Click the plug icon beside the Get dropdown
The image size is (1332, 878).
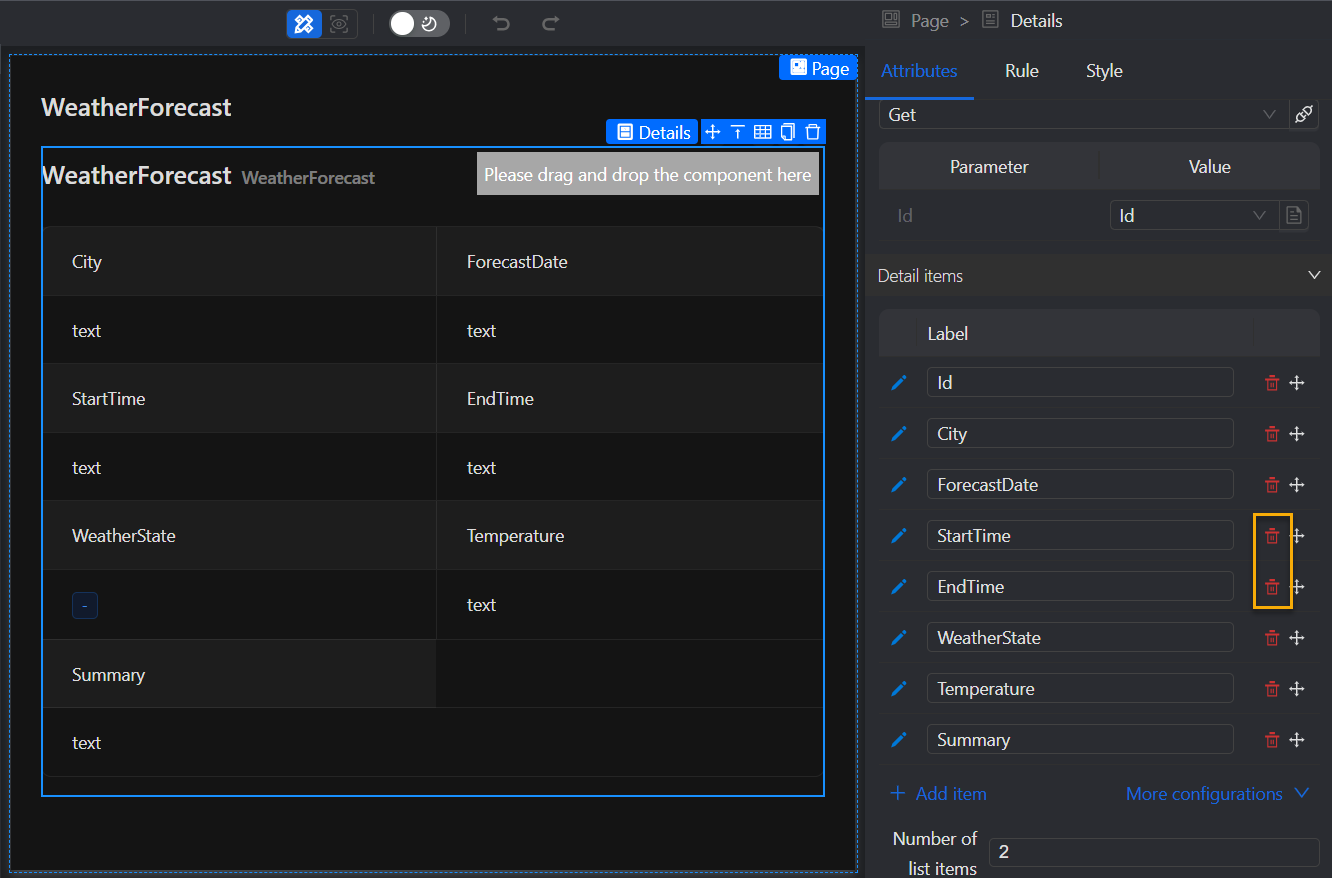tap(1303, 115)
